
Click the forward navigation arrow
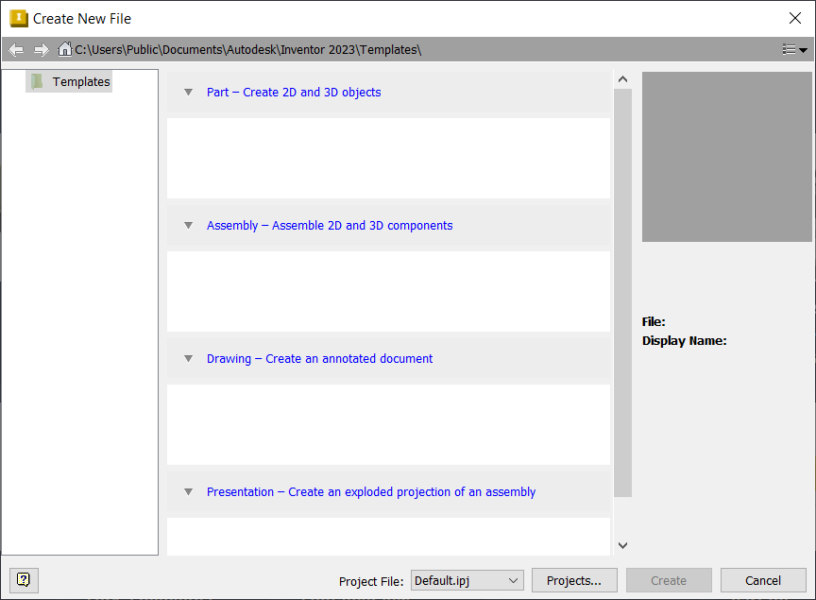[x=41, y=49]
